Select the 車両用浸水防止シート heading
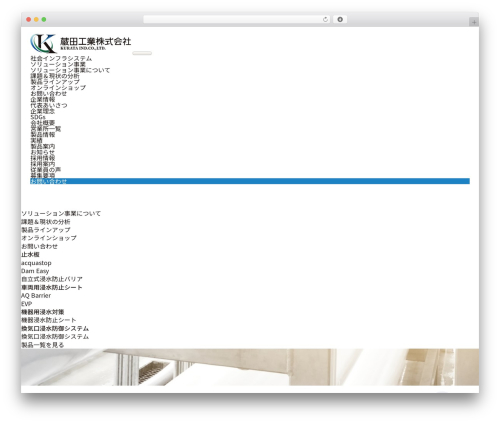The height and width of the screenshot is (423, 500). 52,287
